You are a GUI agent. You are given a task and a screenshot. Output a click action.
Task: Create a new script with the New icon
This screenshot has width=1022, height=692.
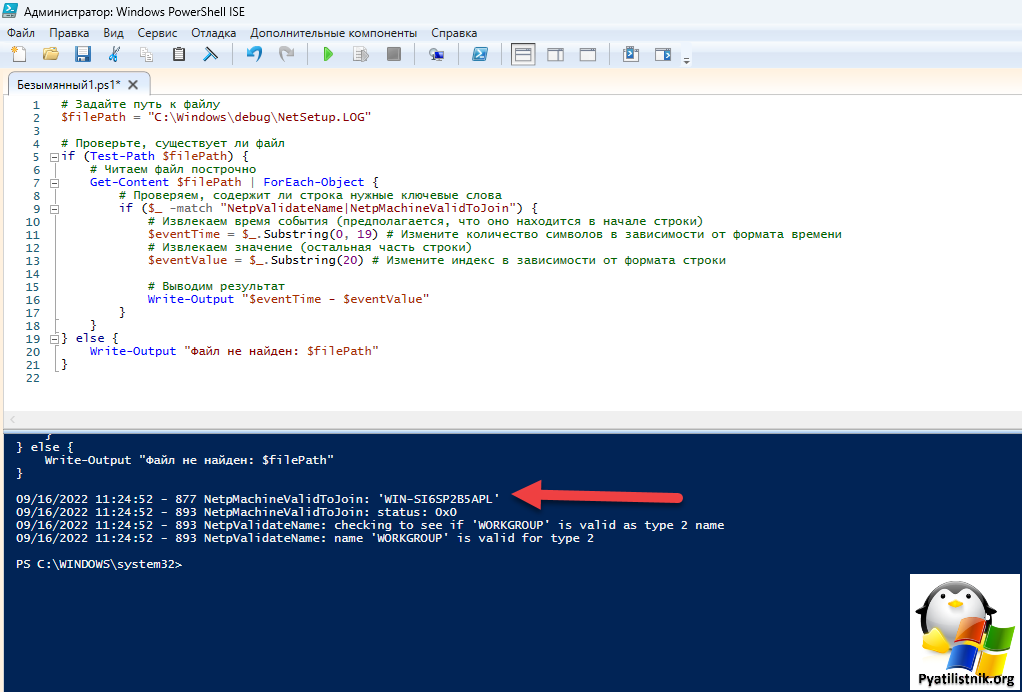(19, 54)
